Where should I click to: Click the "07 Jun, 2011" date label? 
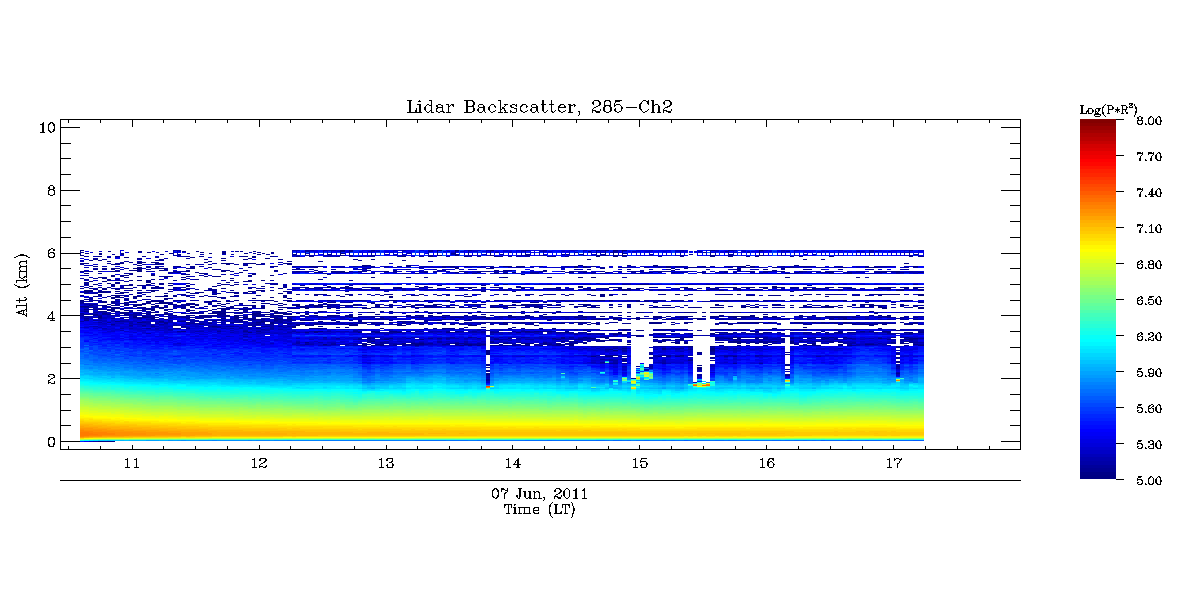[x=539, y=494]
